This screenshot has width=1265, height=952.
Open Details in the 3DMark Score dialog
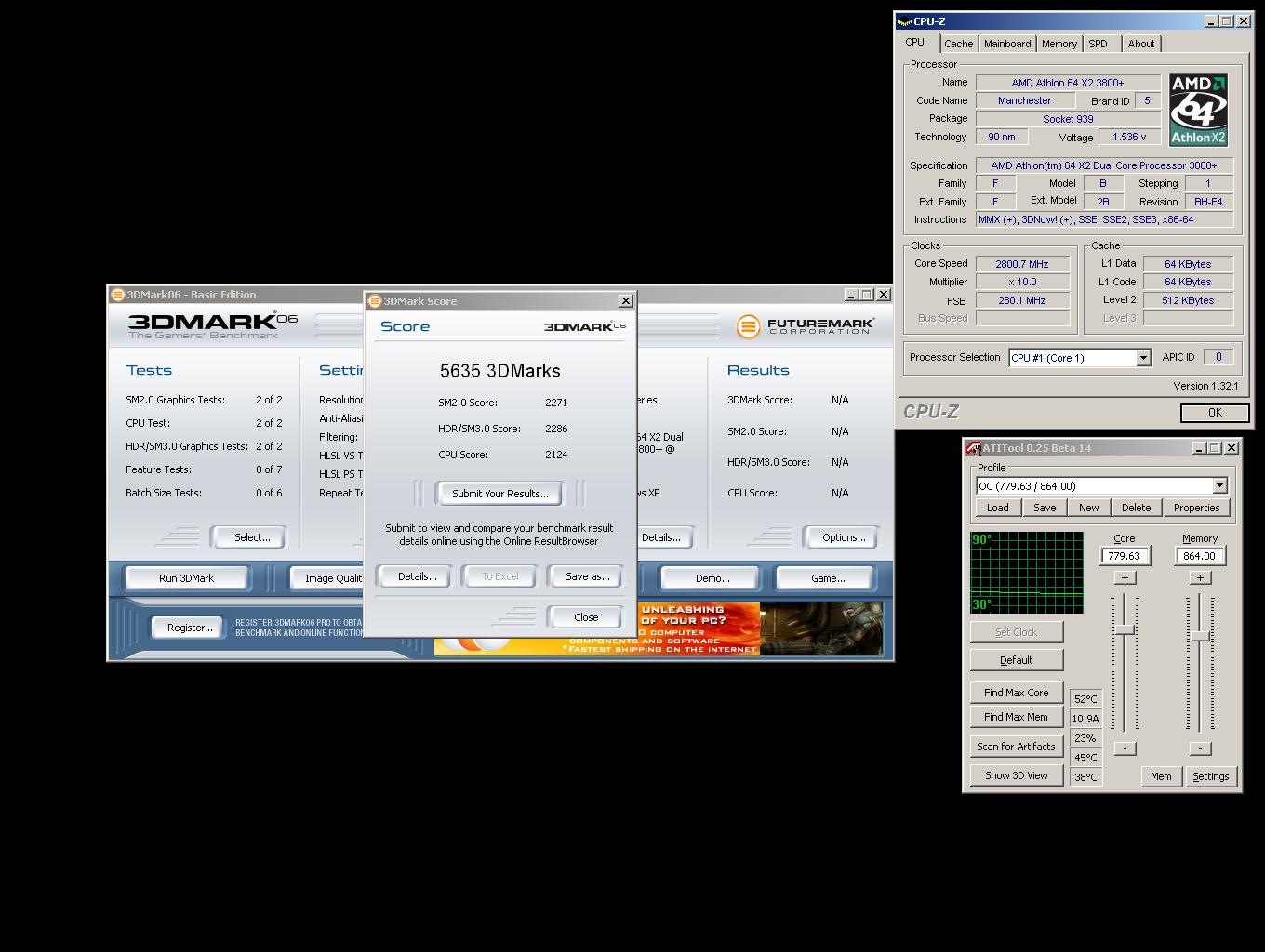(417, 576)
